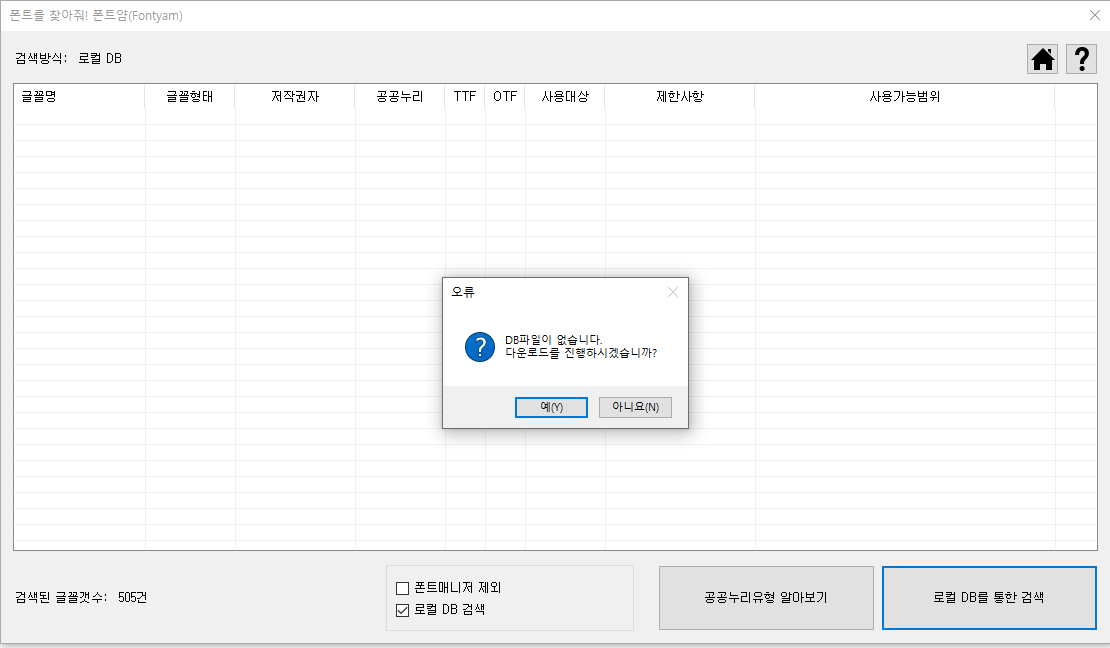Uncheck 로컬 DB 검색 checkbox

403,609
